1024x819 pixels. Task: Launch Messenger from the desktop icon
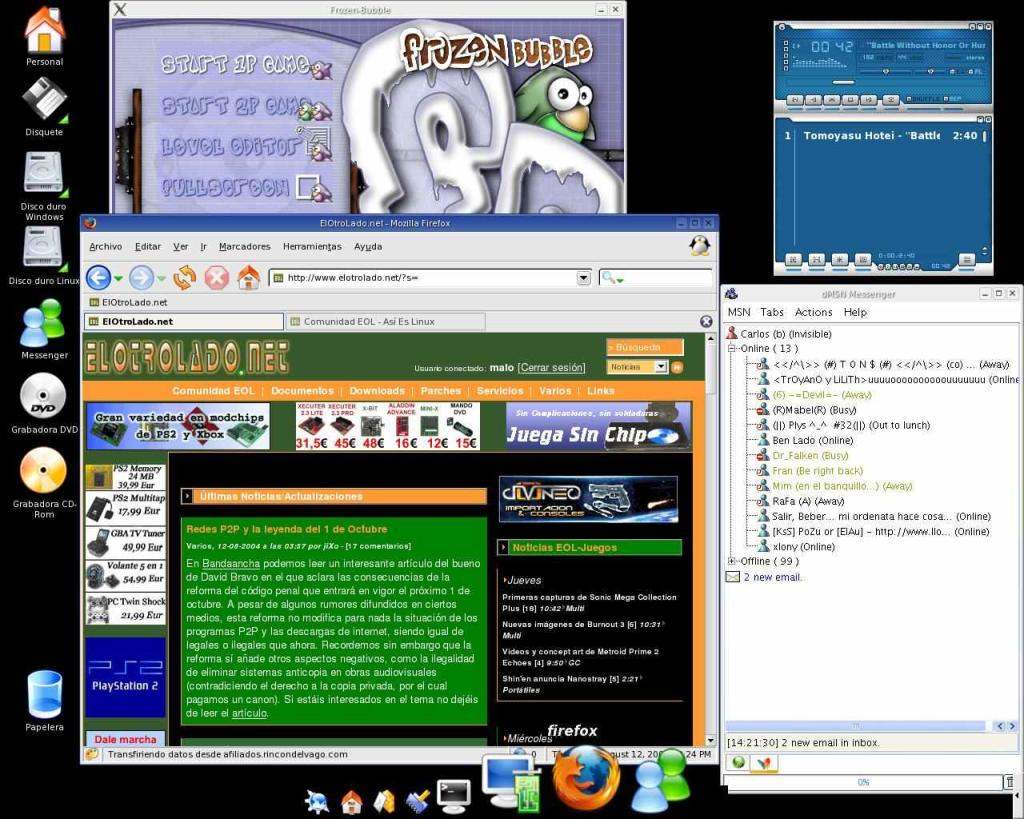pos(43,329)
